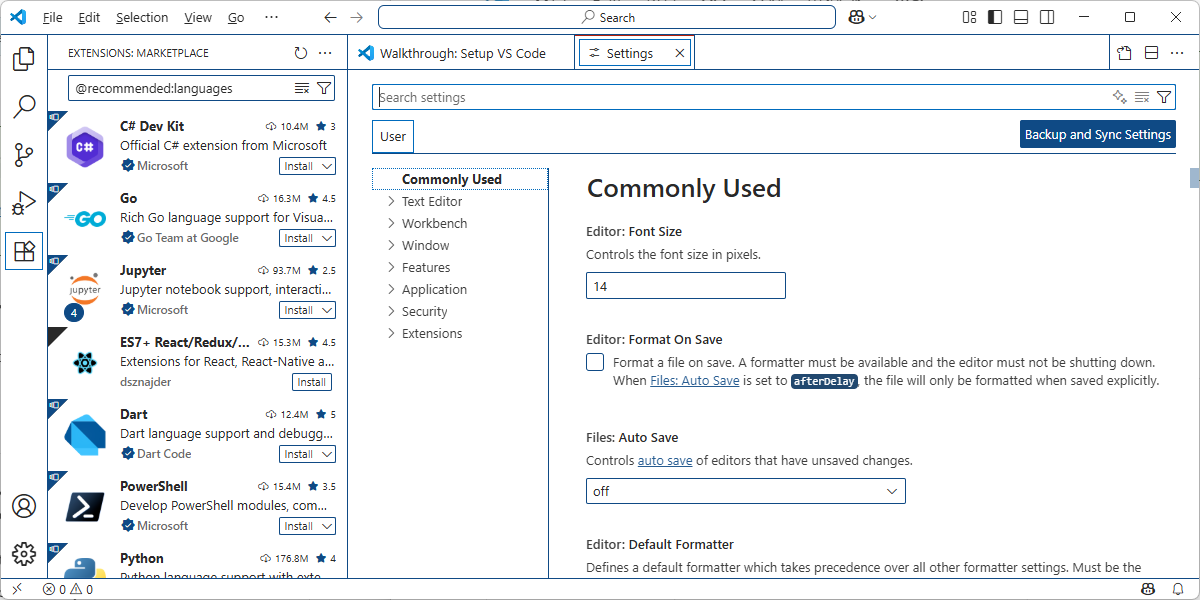Switch to Walkthrough: Setup VS Code tab
This screenshot has width=1200, height=600.
[x=461, y=53]
